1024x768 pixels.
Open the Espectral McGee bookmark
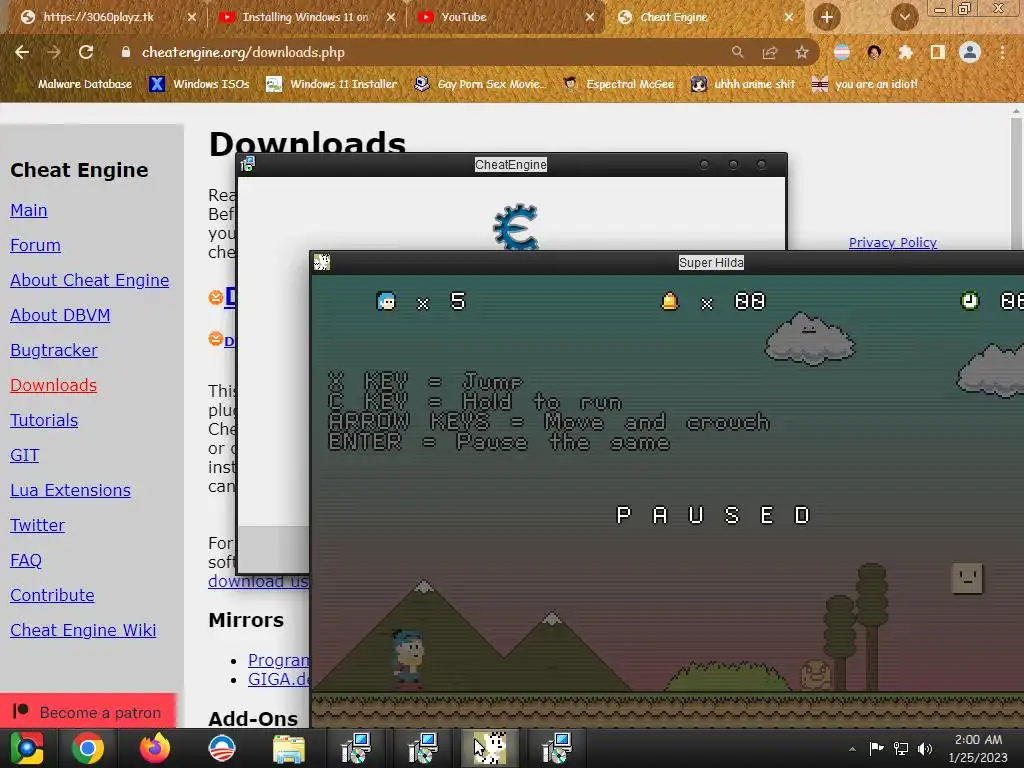click(x=618, y=84)
